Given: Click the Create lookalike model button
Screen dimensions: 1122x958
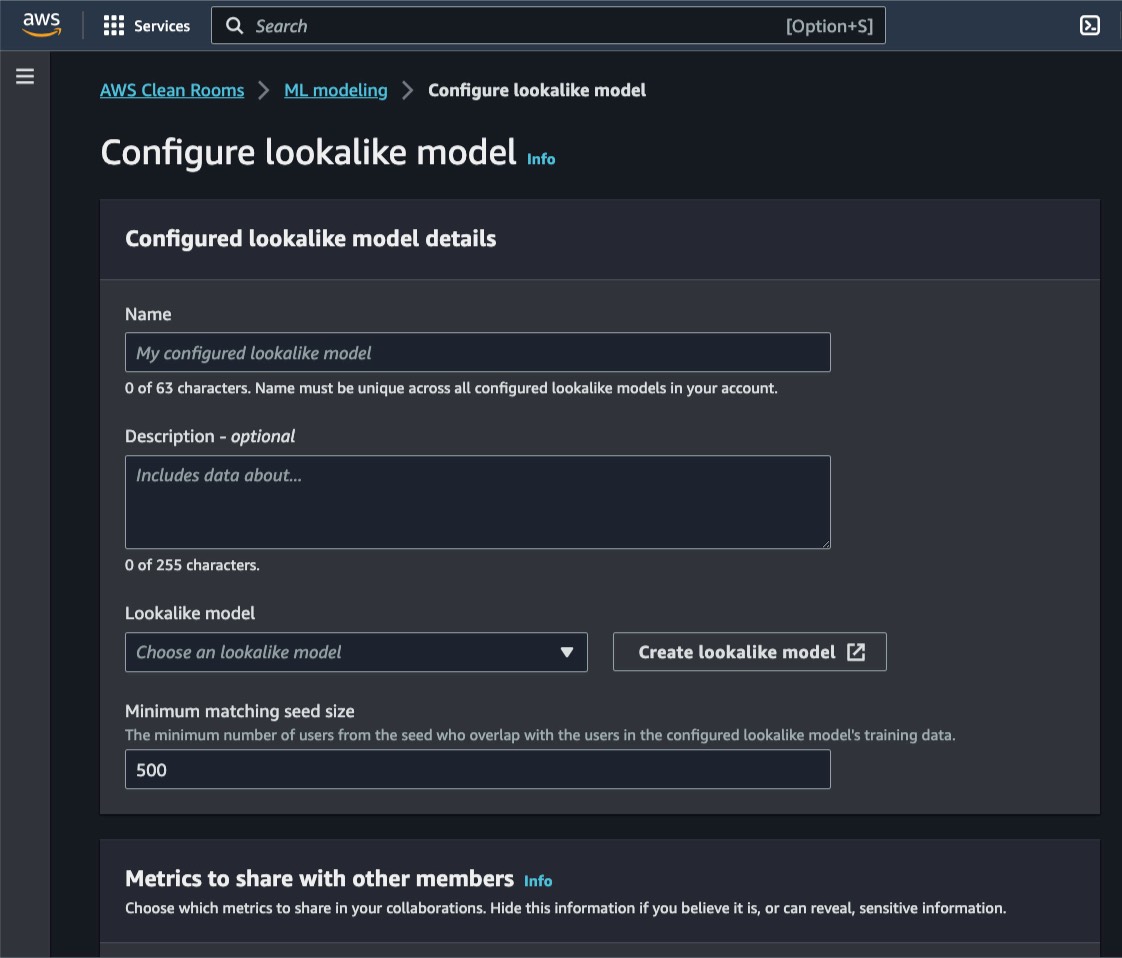Looking at the screenshot, I should [x=749, y=652].
